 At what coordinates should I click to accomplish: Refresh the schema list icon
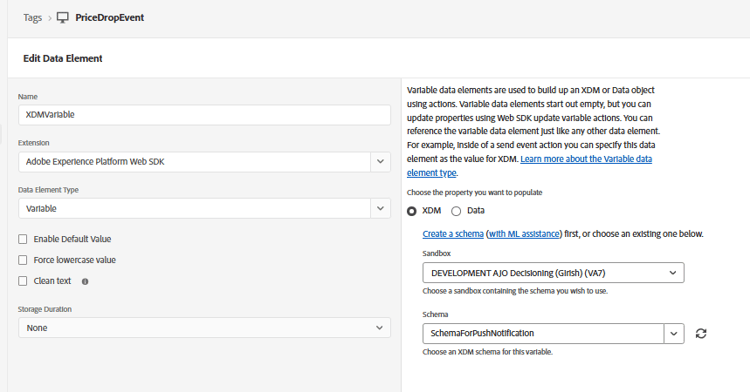(x=701, y=333)
